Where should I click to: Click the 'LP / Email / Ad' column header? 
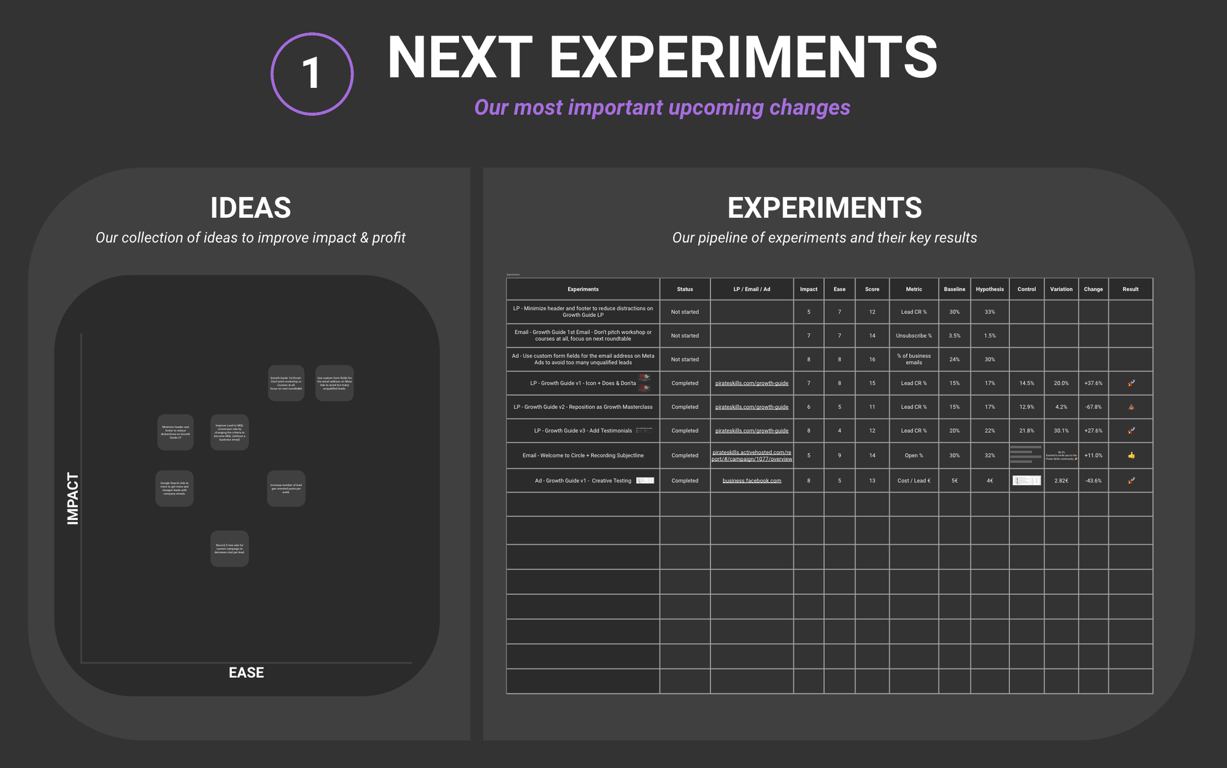coord(752,289)
